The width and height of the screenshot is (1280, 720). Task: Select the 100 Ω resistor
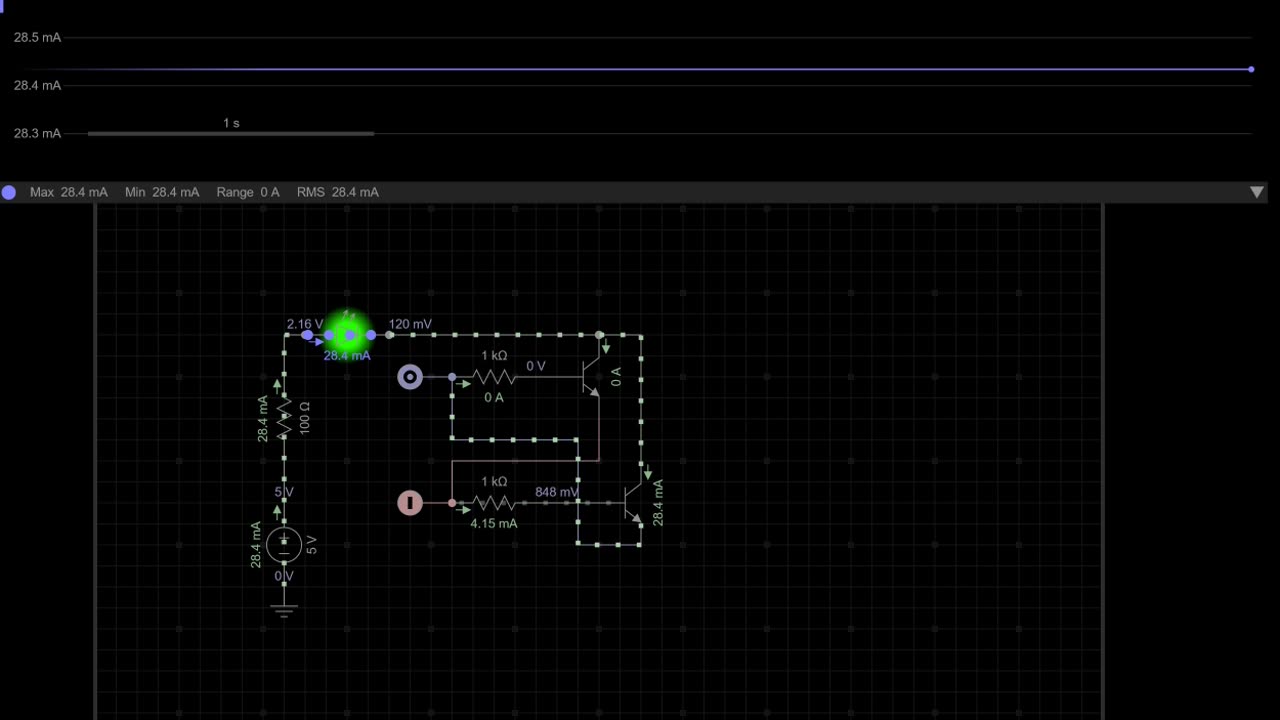(x=284, y=418)
